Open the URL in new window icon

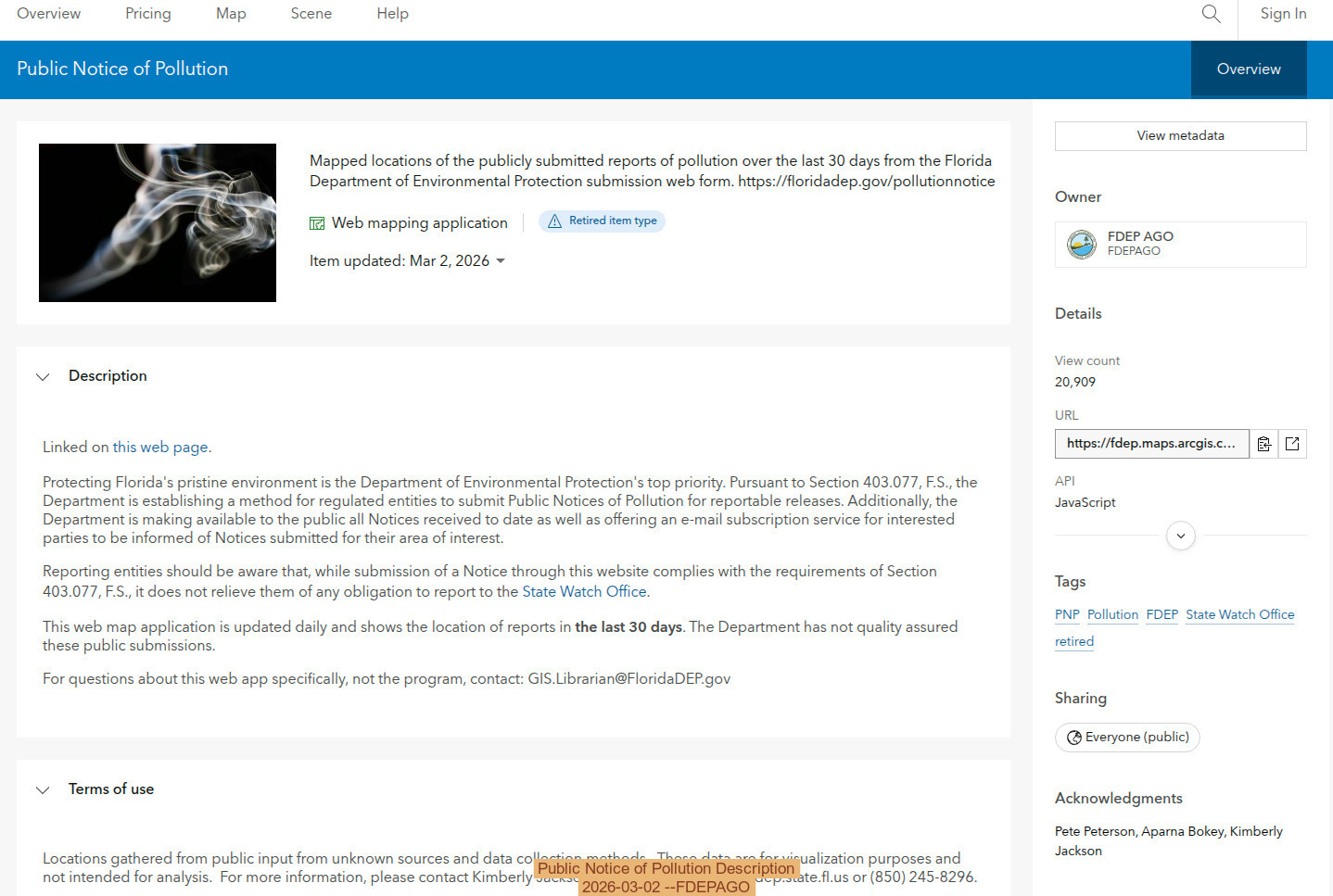pyautogui.click(x=1292, y=444)
